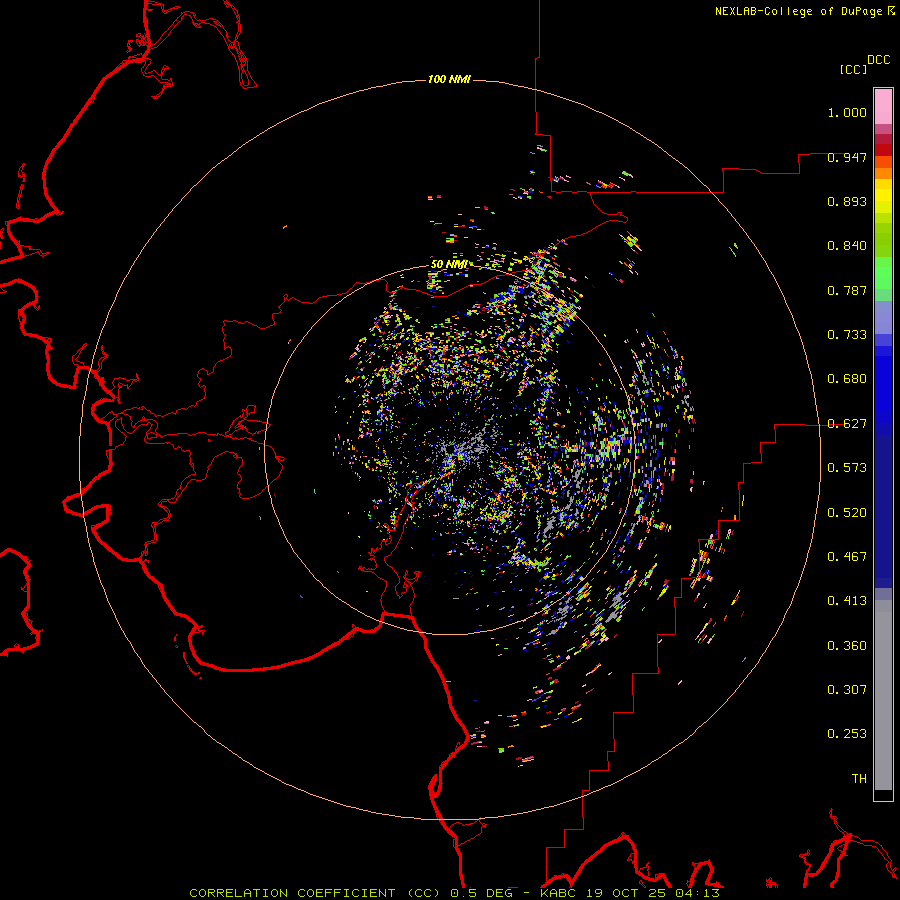900x900 pixels.
Task: Click the DCC legend heading
Action: point(879,60)
